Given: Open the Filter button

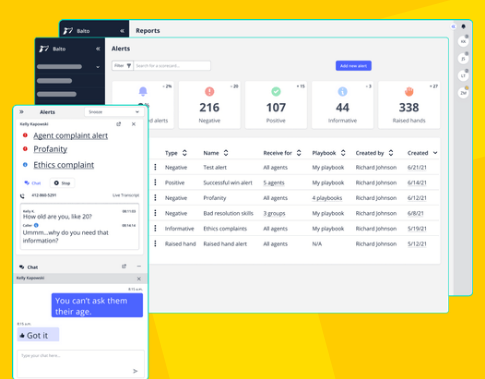Looking at the screenshot, I should pos(122,66).
